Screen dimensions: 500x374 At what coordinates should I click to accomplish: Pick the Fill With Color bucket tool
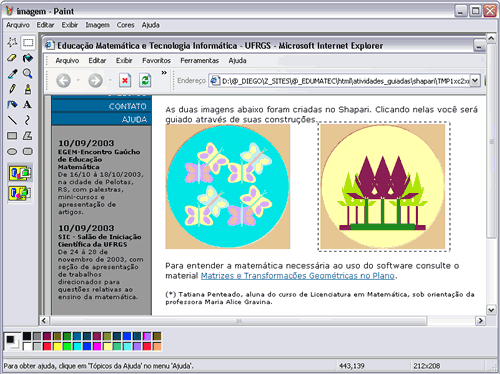tap(28, 58)
